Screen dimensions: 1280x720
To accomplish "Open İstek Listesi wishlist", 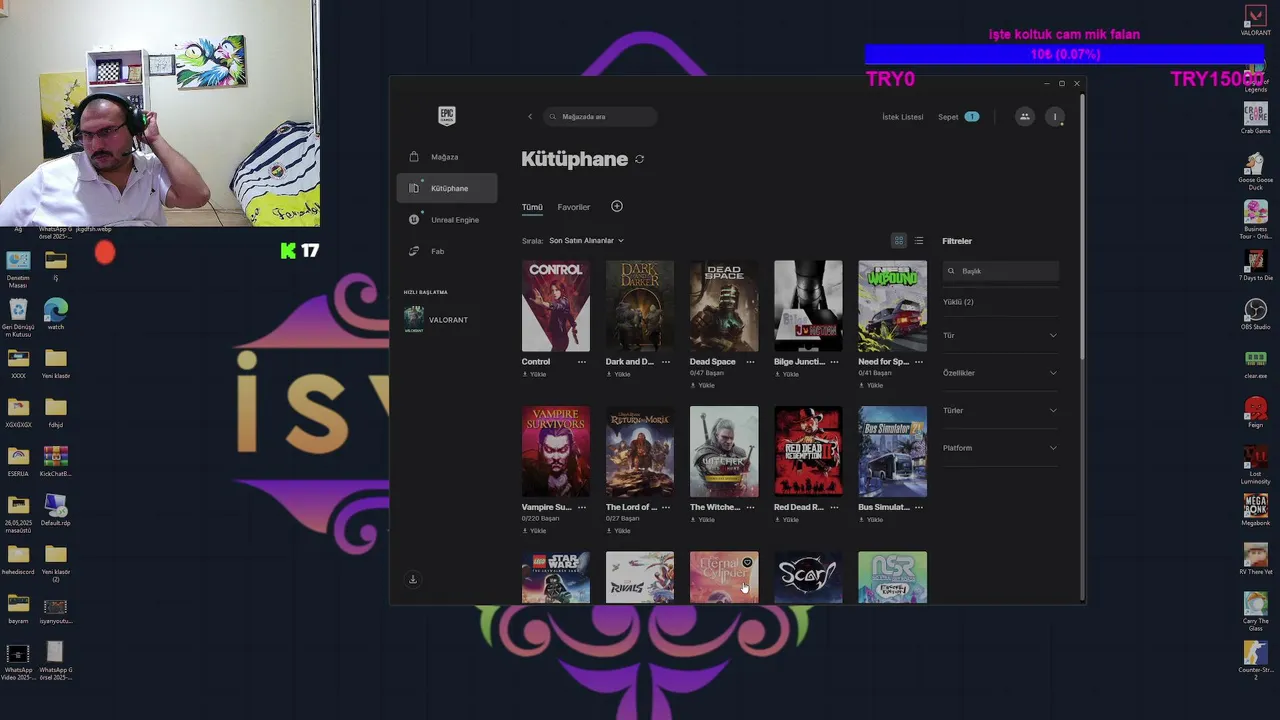I will [902, 117].
